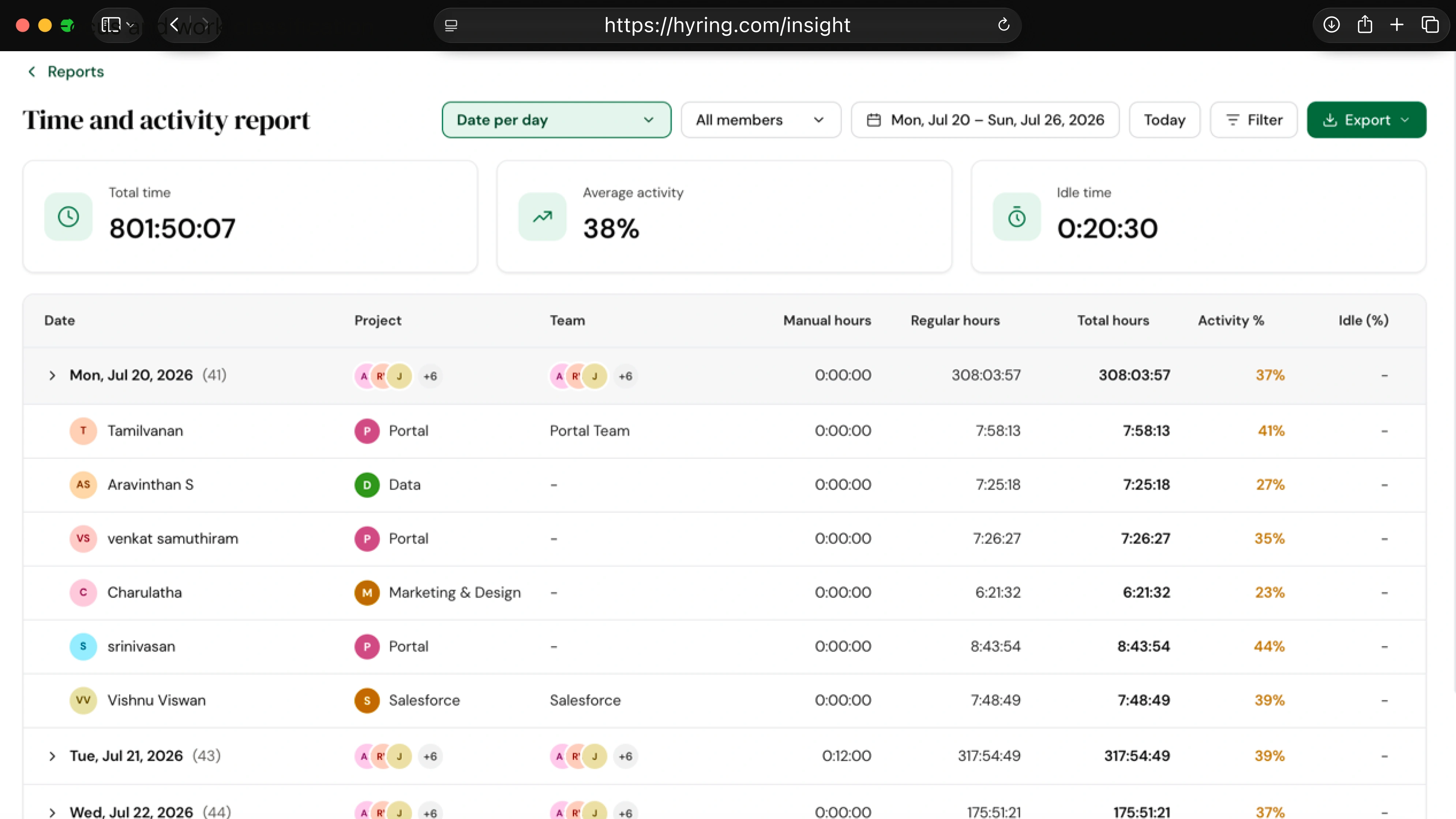Expand the Wed, Jul 22, 2026 row
The width and height of the screenshot is (1456, 819).
(x=52, y=812)
